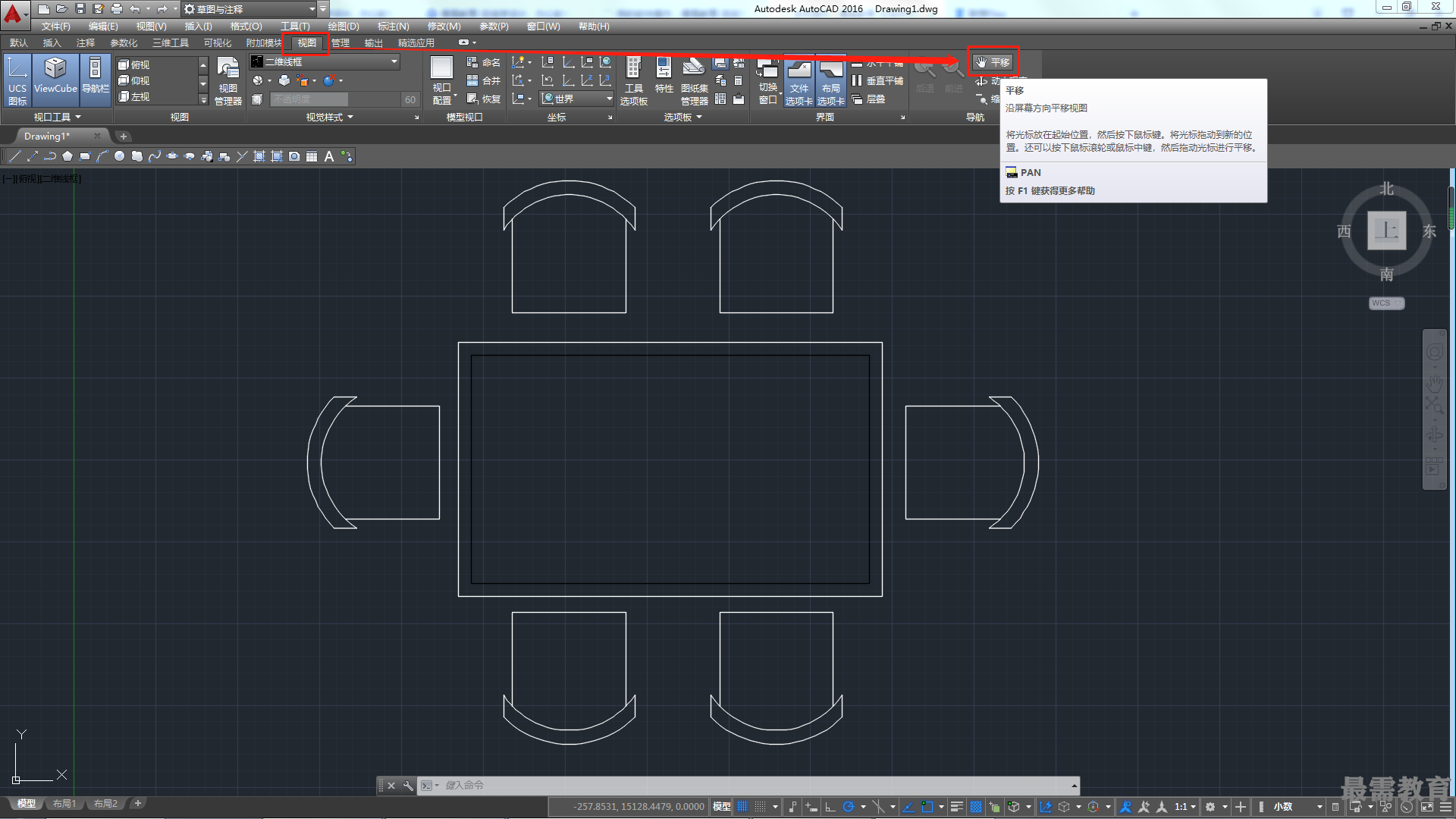Open the UCS World (世界) dropdown
Screen dimensions: 1456x819
[577, 99]
